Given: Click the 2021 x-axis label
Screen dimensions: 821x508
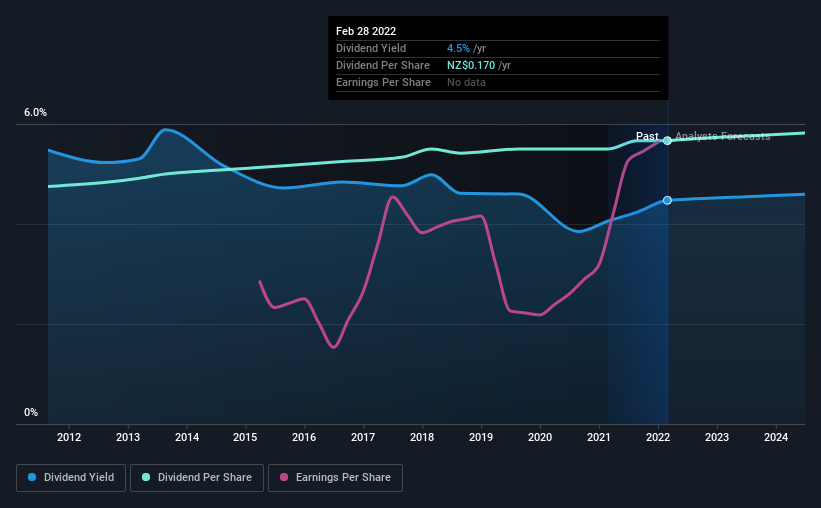Looking at the screenshot, I should [598, 437].
